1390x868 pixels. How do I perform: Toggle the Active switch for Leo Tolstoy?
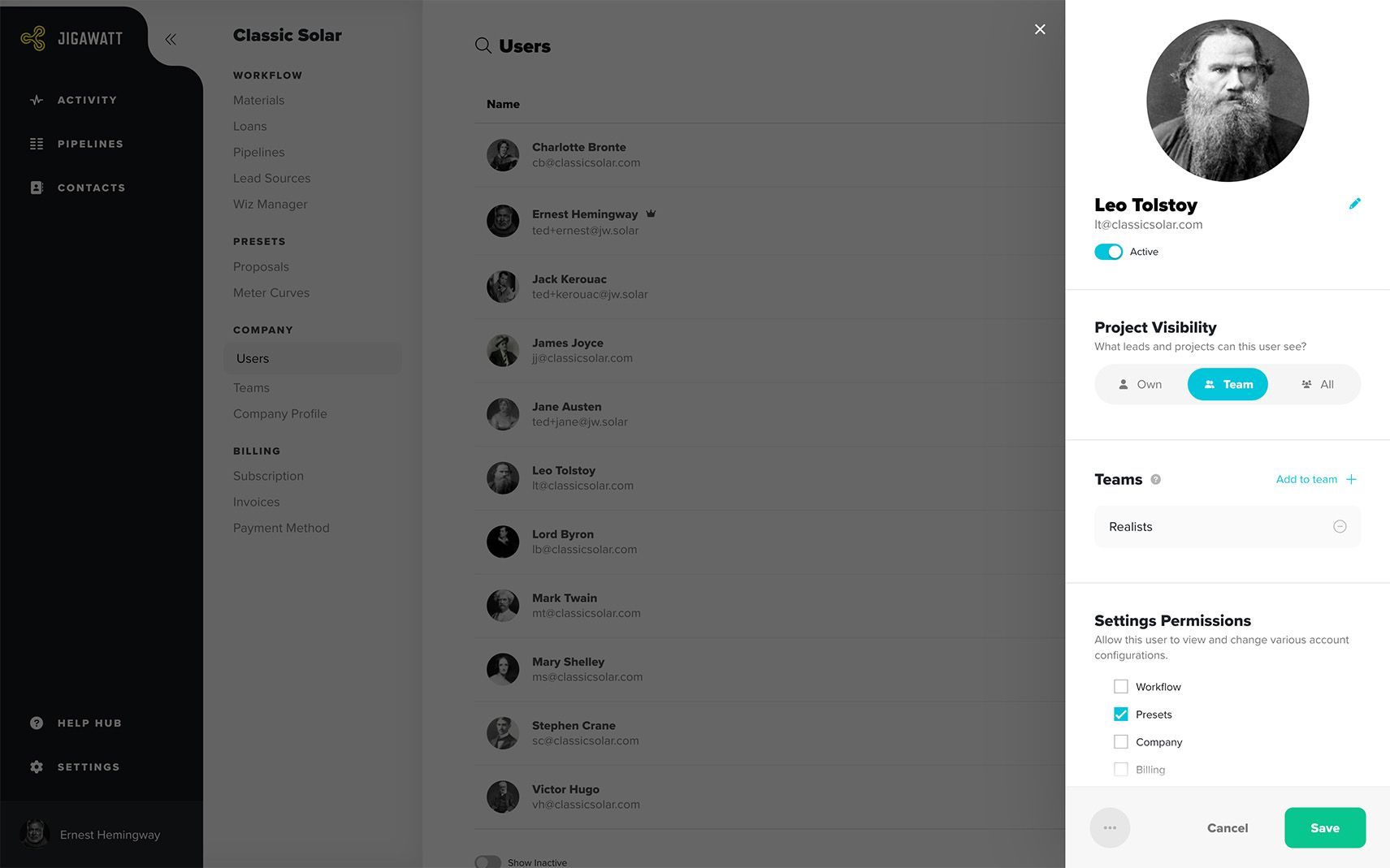[1108, 252]
